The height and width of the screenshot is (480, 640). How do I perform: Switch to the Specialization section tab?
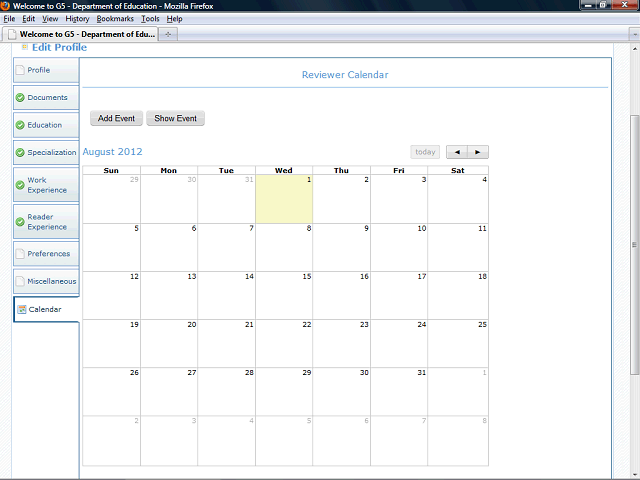pos(46,153)
